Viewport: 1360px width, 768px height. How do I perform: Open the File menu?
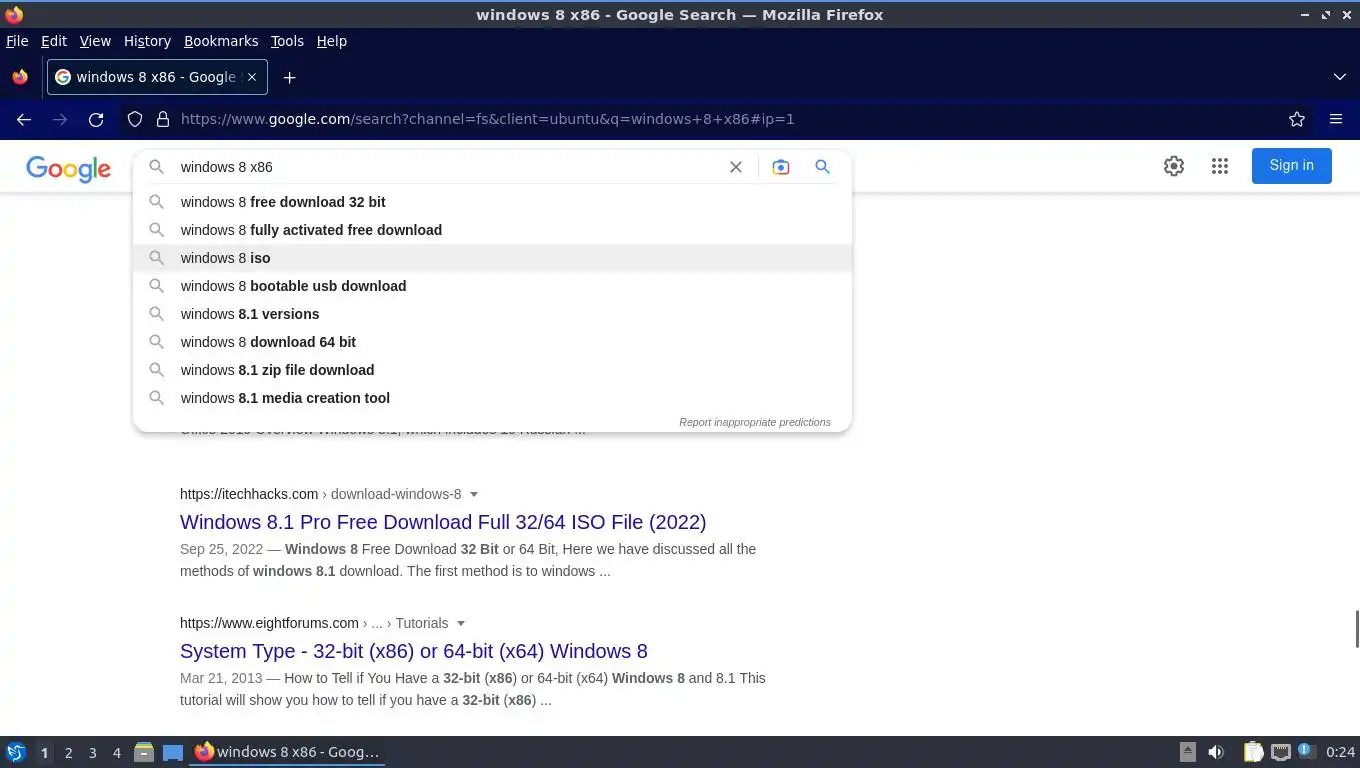17,41
